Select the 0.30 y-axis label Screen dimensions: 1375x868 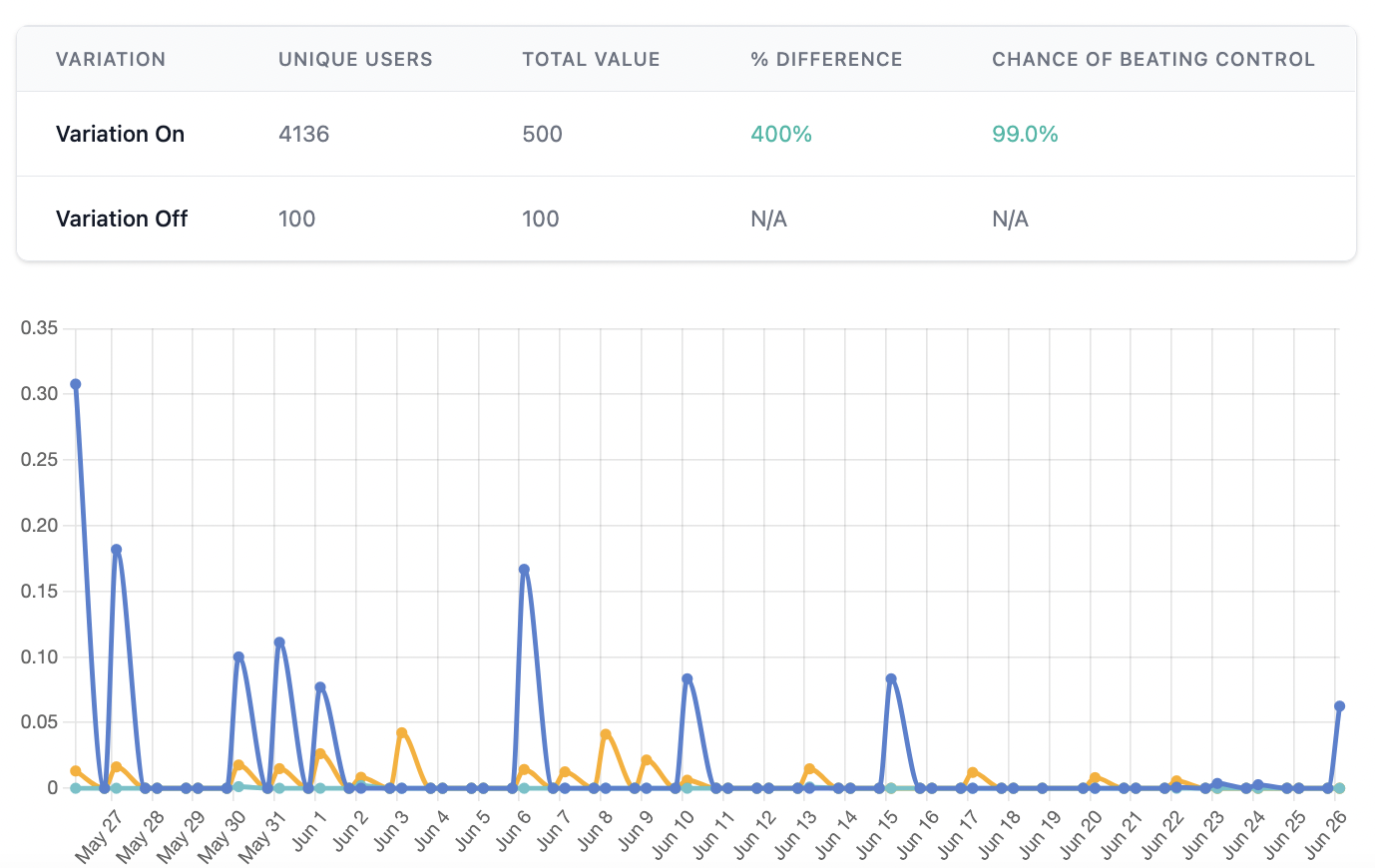39,394
